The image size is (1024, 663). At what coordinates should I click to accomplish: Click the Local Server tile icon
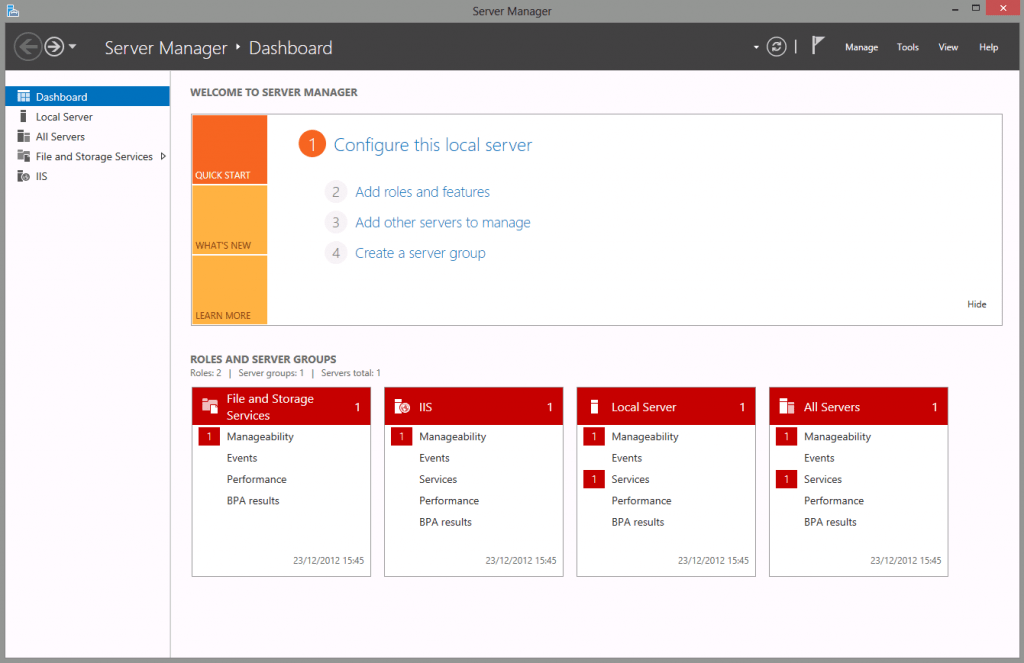(x=594, y=406)
